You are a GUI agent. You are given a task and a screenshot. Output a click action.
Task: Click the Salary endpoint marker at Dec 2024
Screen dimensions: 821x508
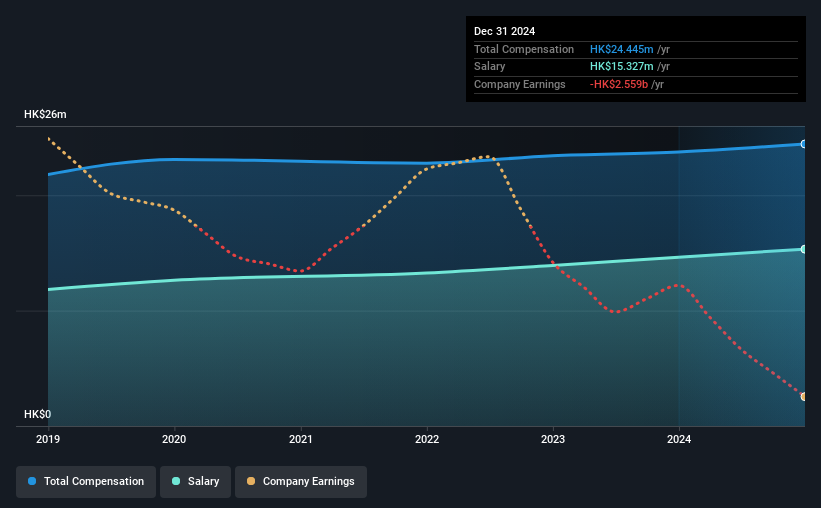pos(803,249)
